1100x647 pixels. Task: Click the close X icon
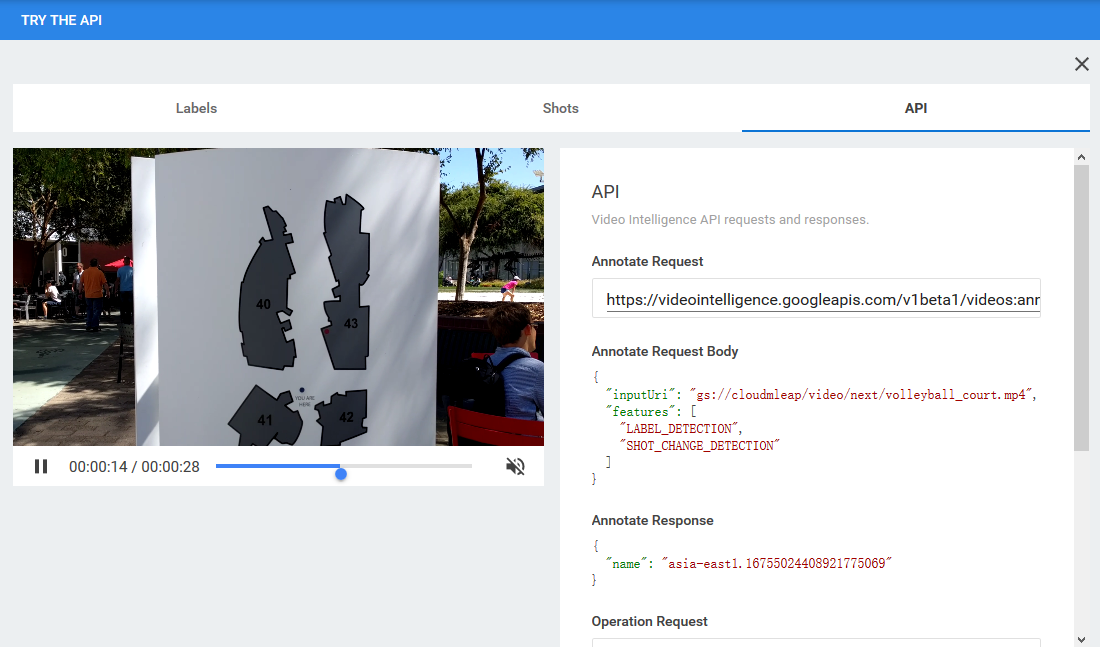(1081, 63)
